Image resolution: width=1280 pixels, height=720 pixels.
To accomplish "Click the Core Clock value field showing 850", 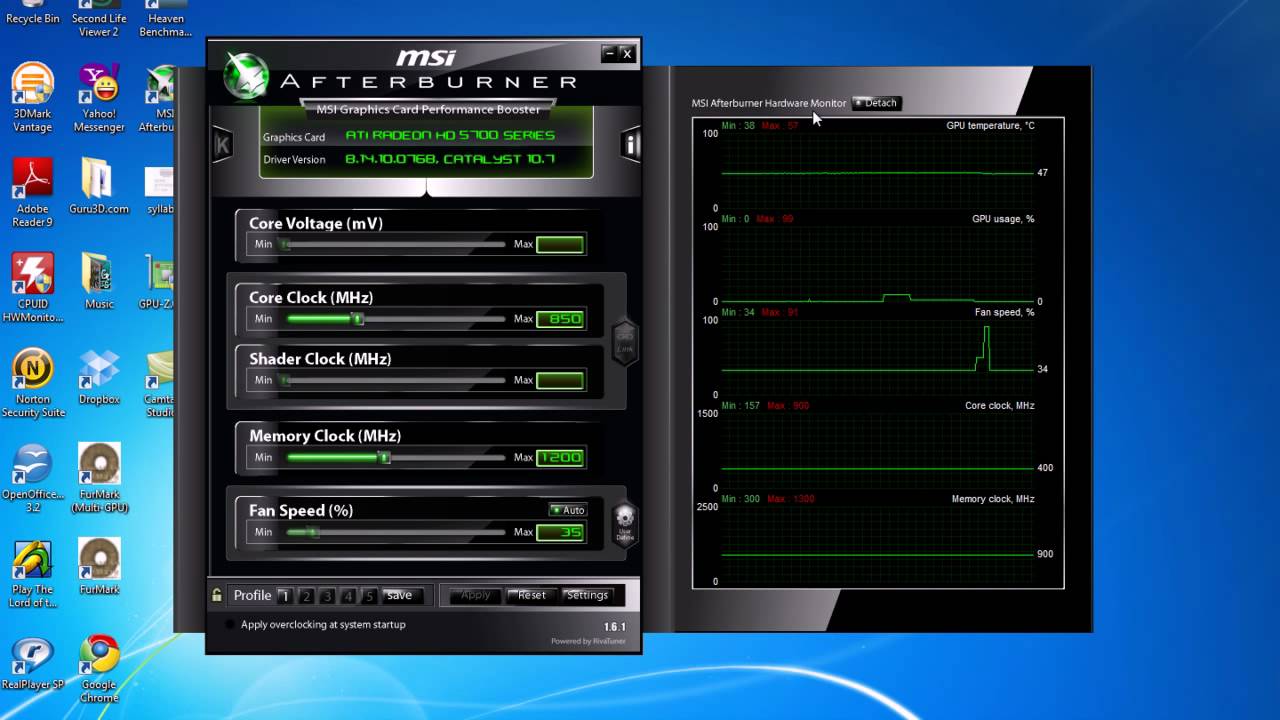I will point(560,319).
